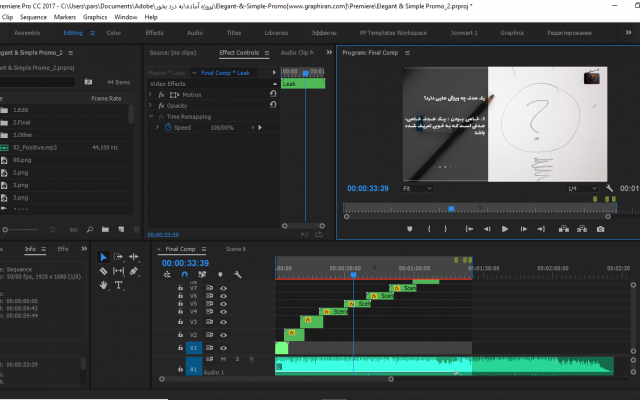Expand Opacity effect properties

(x=150, y=105)
